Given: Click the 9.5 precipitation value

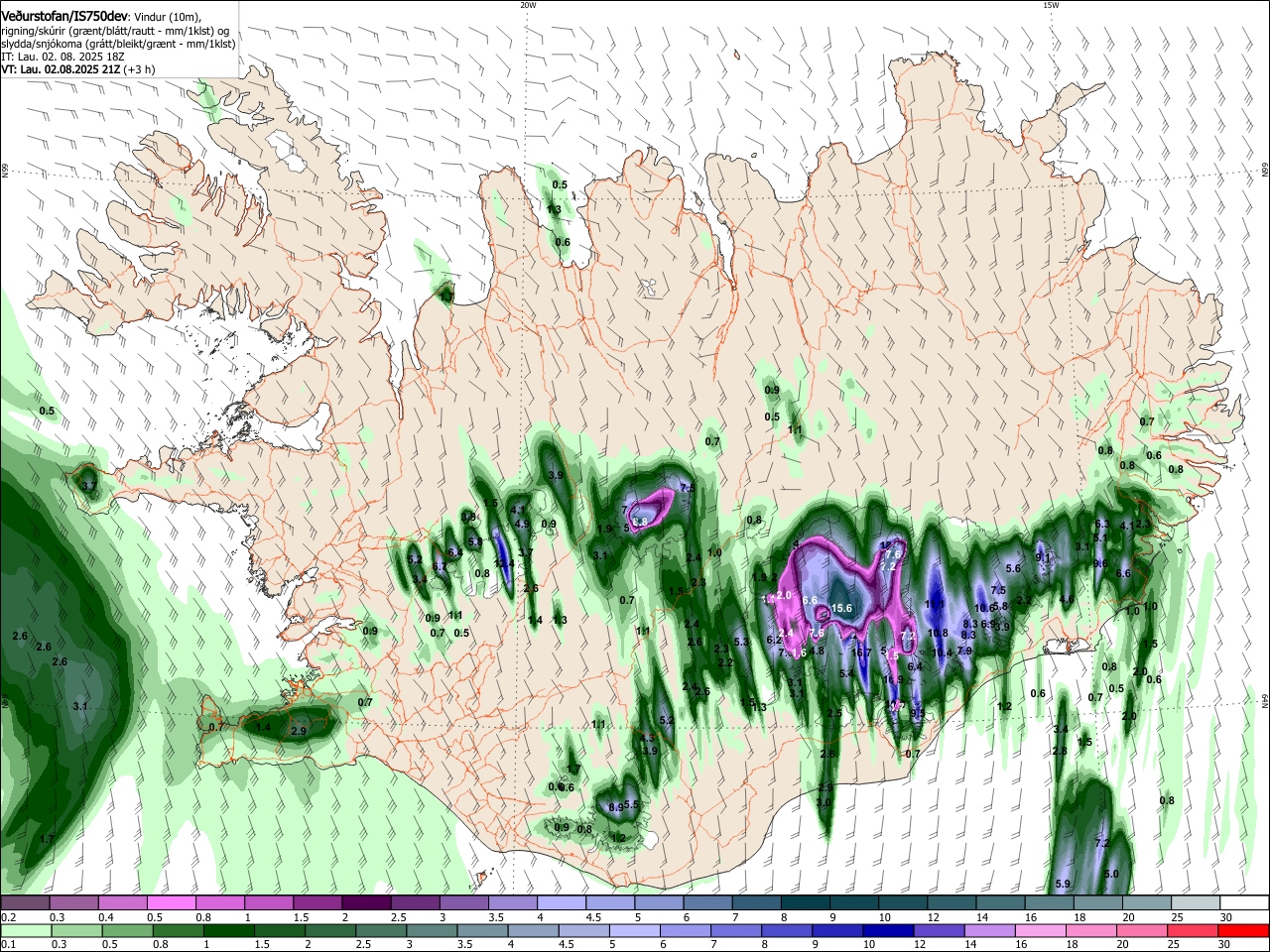Looking at the screenshot, I should coord(918,712).
